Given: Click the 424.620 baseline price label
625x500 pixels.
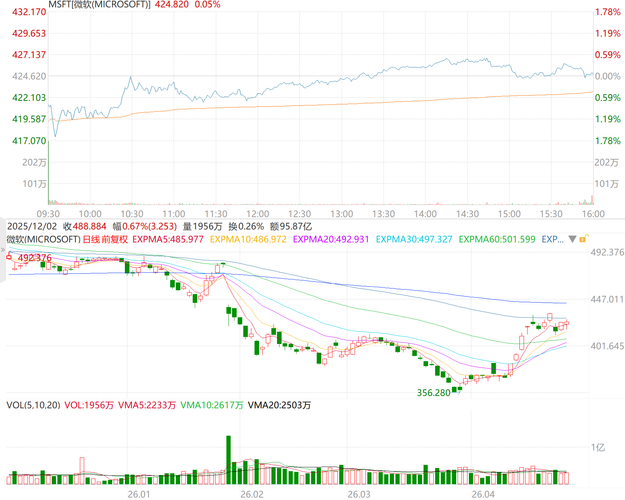Looking at the screenshot, I should tap(29, 76).
